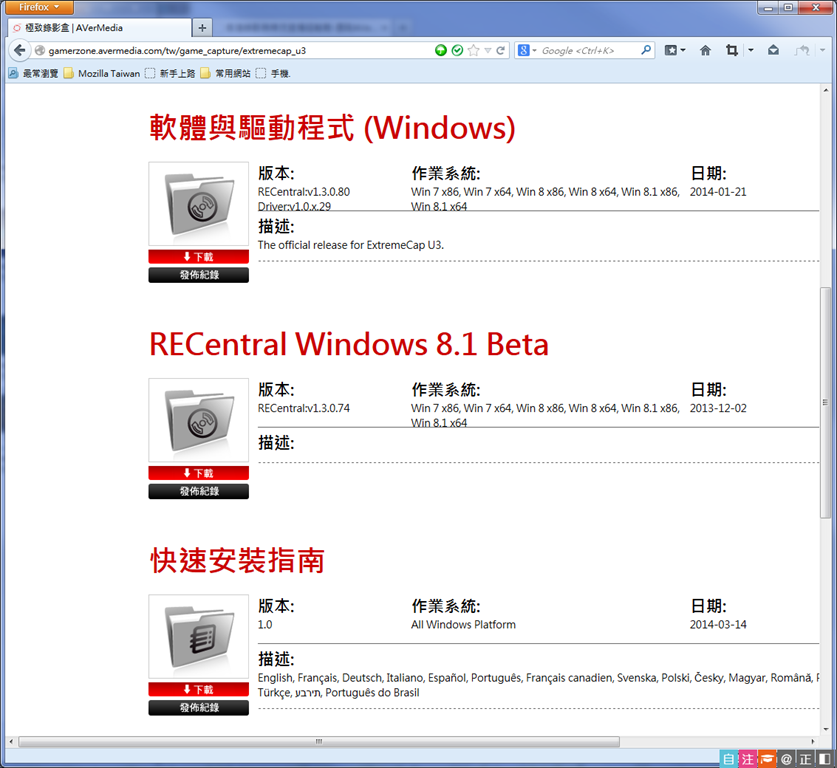
Task: Open a new tab with plus button
Action: tap(202, 28)
